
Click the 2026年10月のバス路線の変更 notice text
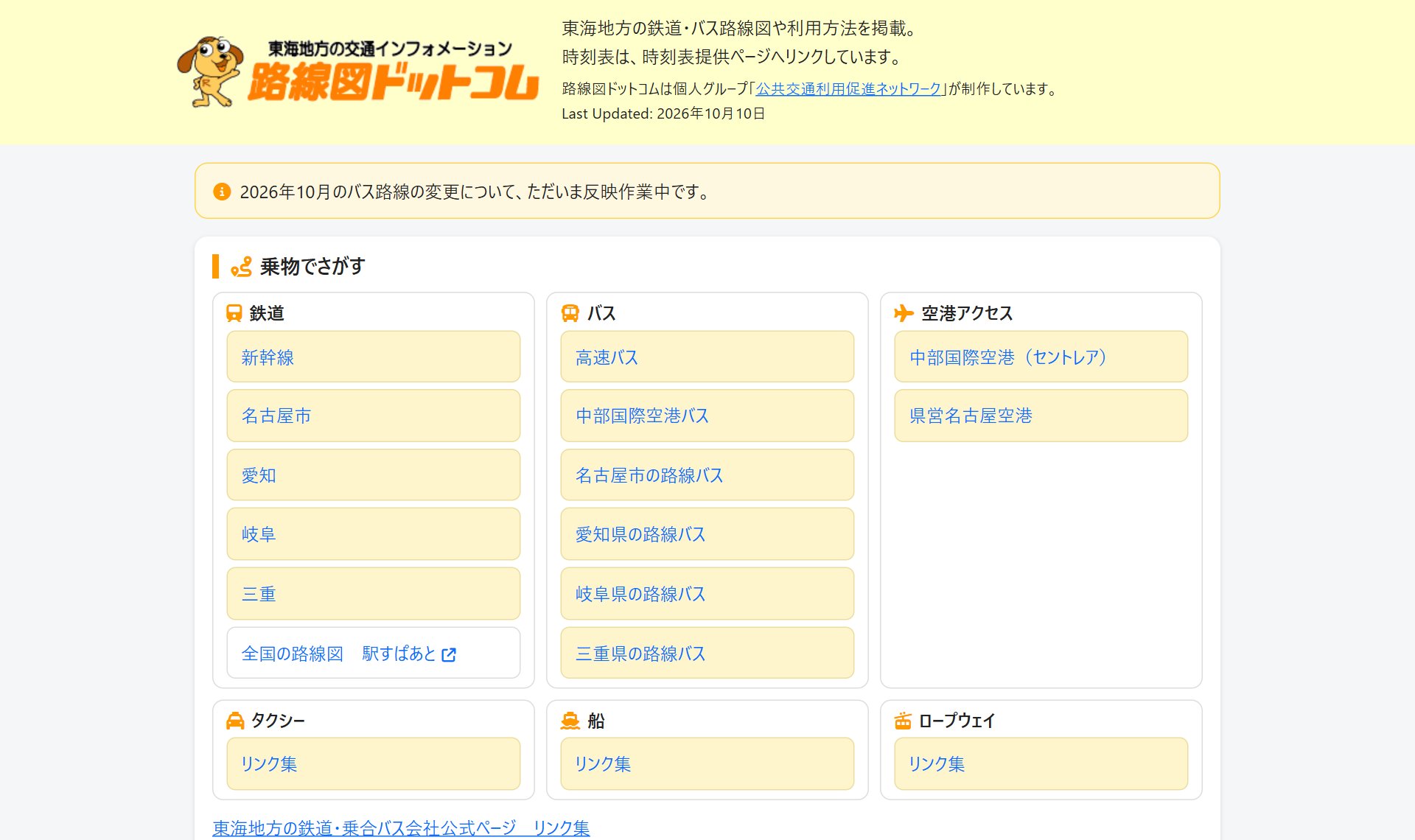pos(476,192)
